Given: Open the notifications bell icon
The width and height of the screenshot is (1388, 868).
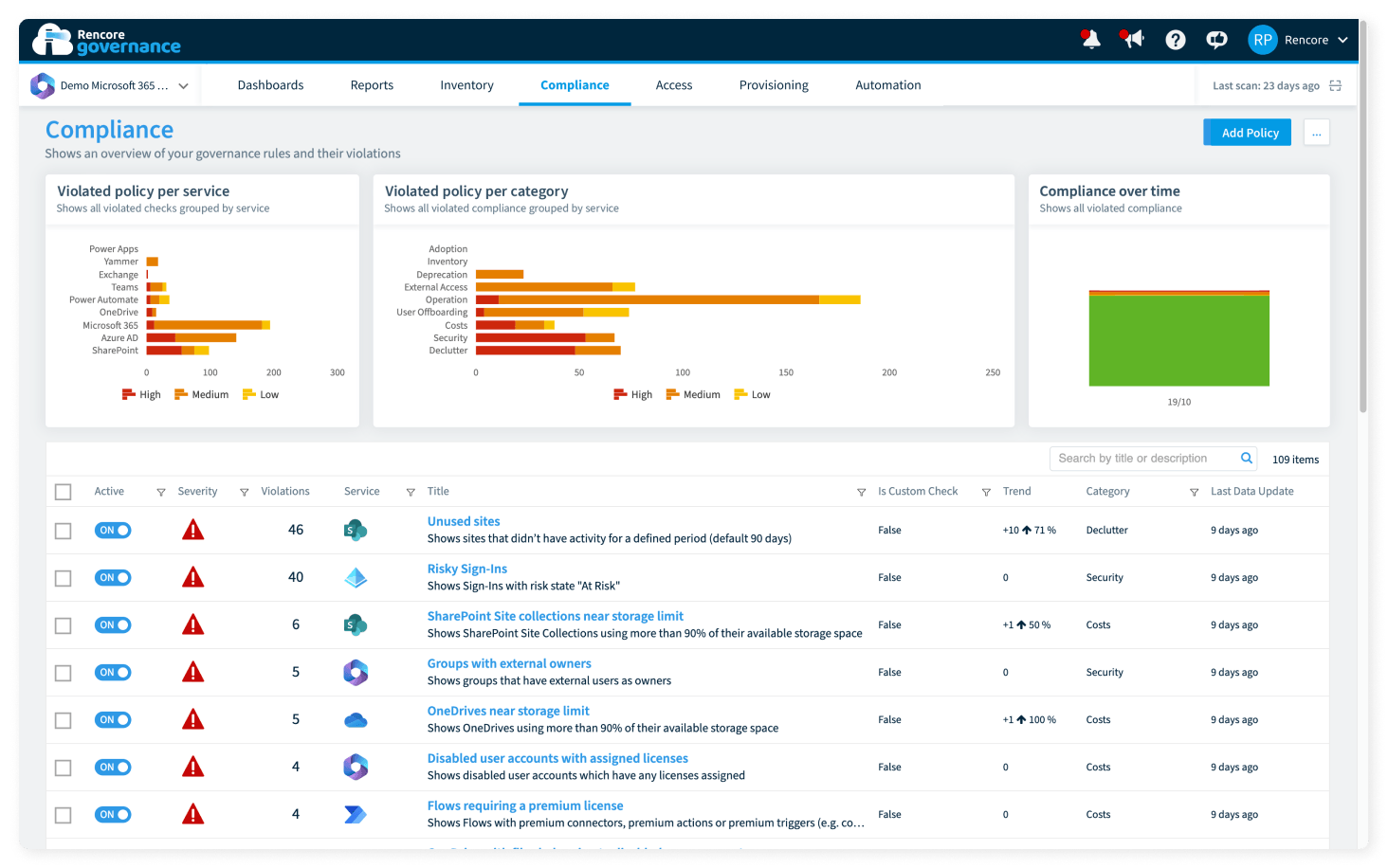Looking at the screenshot, I should 1090,40.
